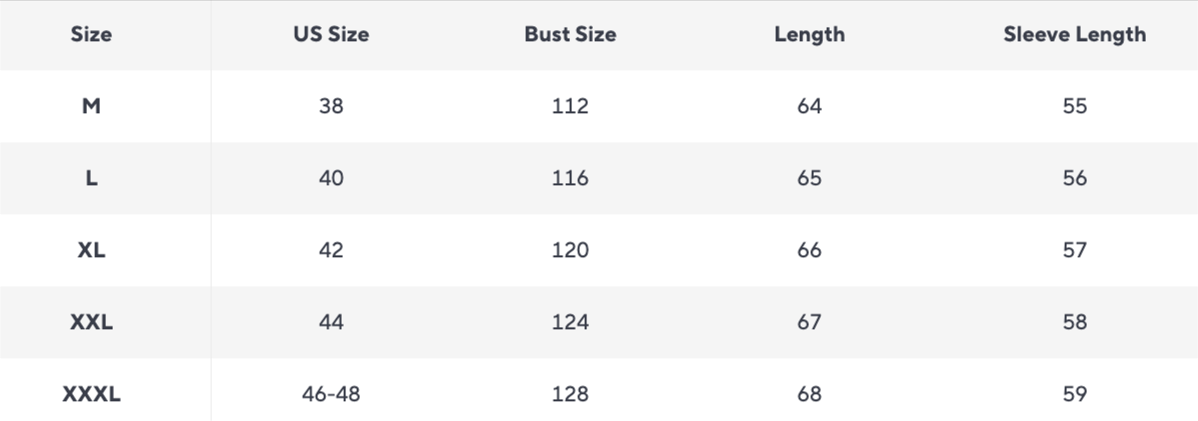Screen dimensions: 1198x421
Task: Select the L size row label
Action: [x=91, y=178]
